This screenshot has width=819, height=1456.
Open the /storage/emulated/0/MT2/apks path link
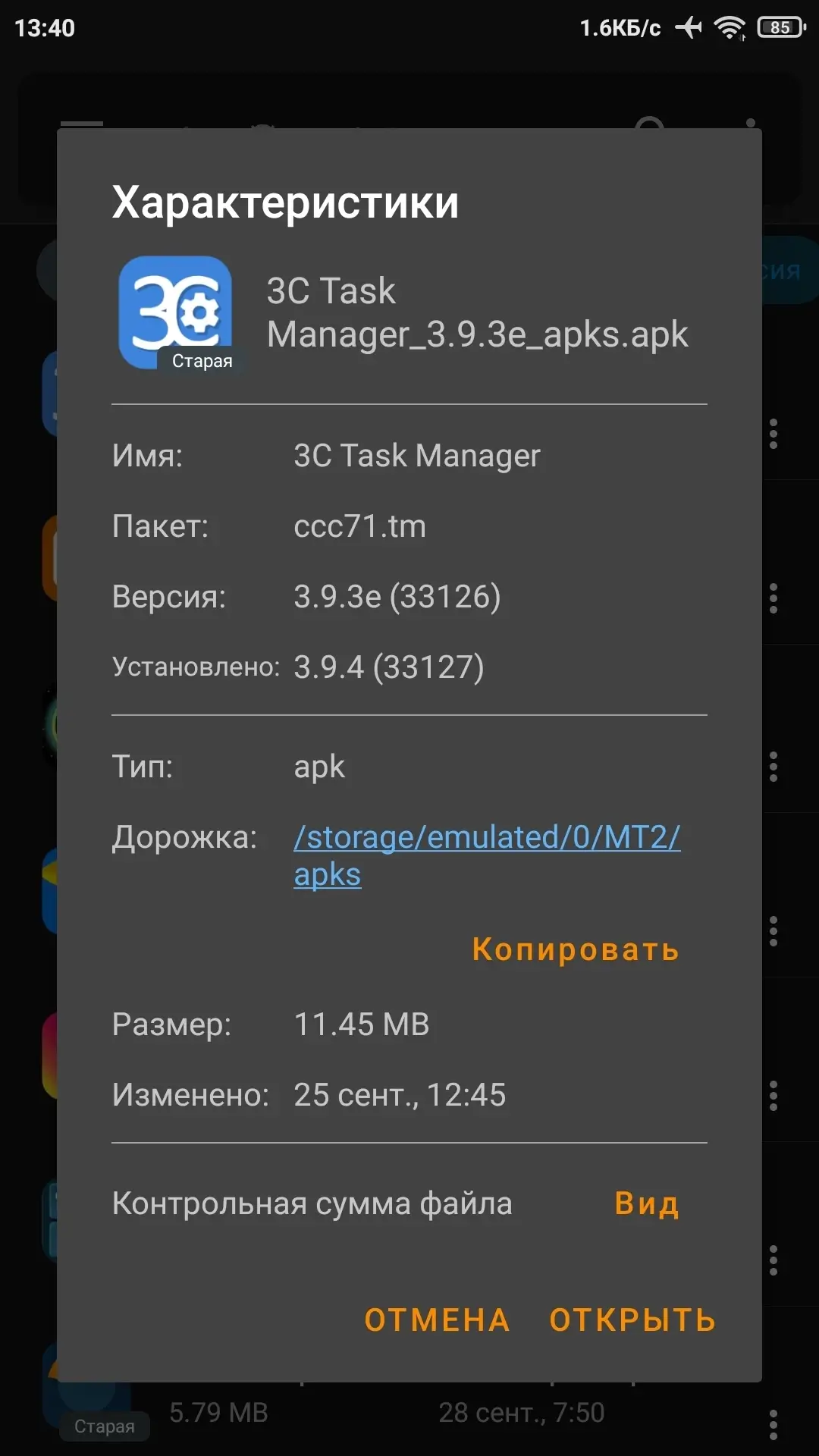[487, 855]
